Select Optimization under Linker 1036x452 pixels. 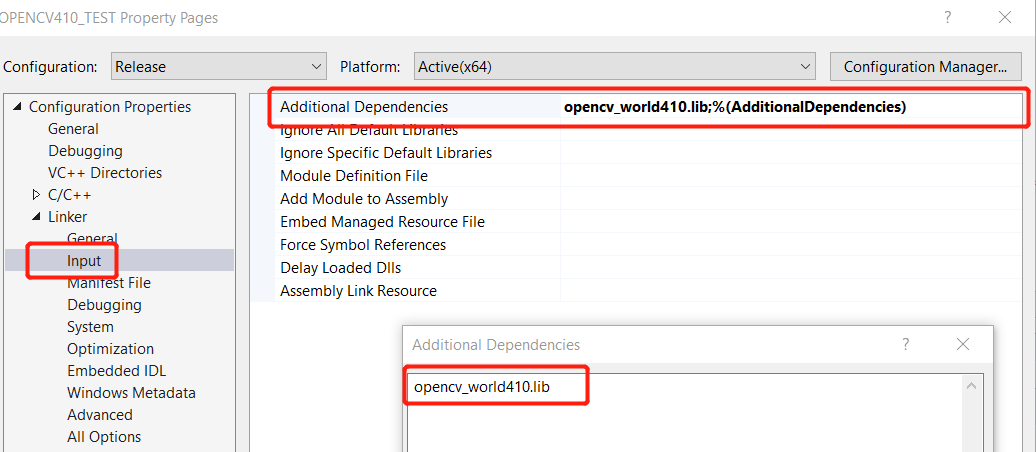[110, 349]
